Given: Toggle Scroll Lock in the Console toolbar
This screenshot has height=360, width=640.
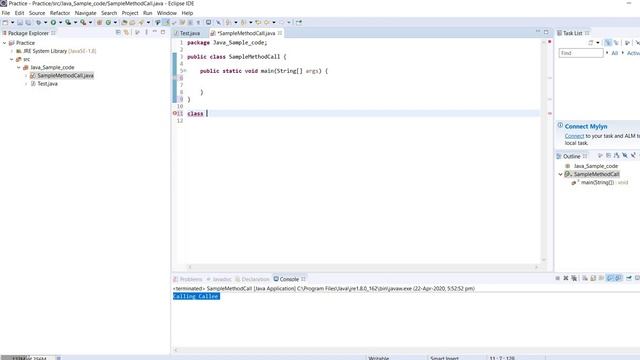Looking at the screenshot, I should click(x=593, y=278).
